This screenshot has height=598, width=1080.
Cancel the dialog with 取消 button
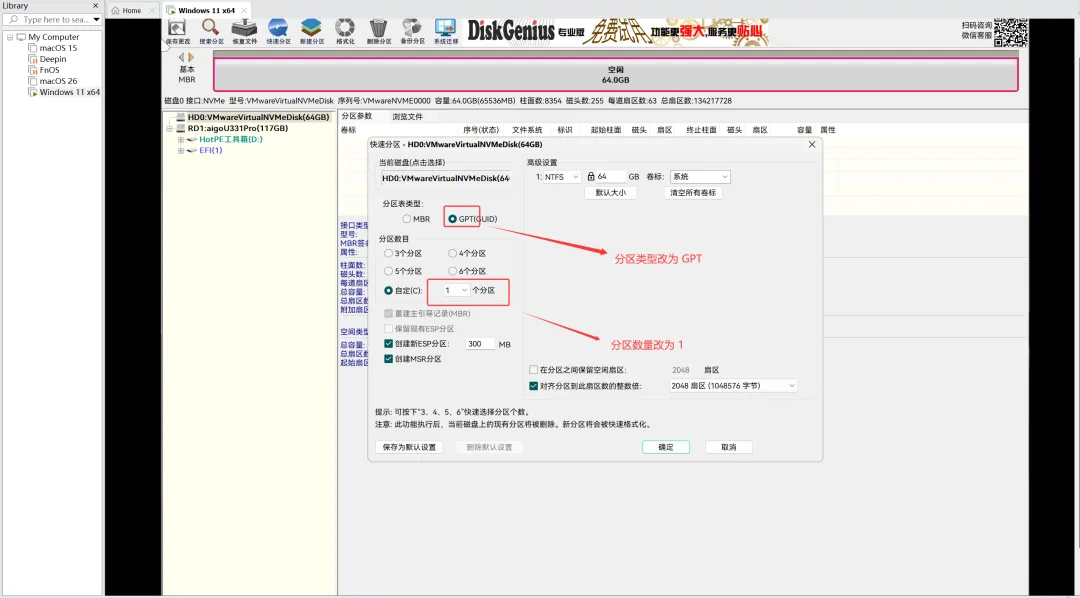(x=729, y=447)
